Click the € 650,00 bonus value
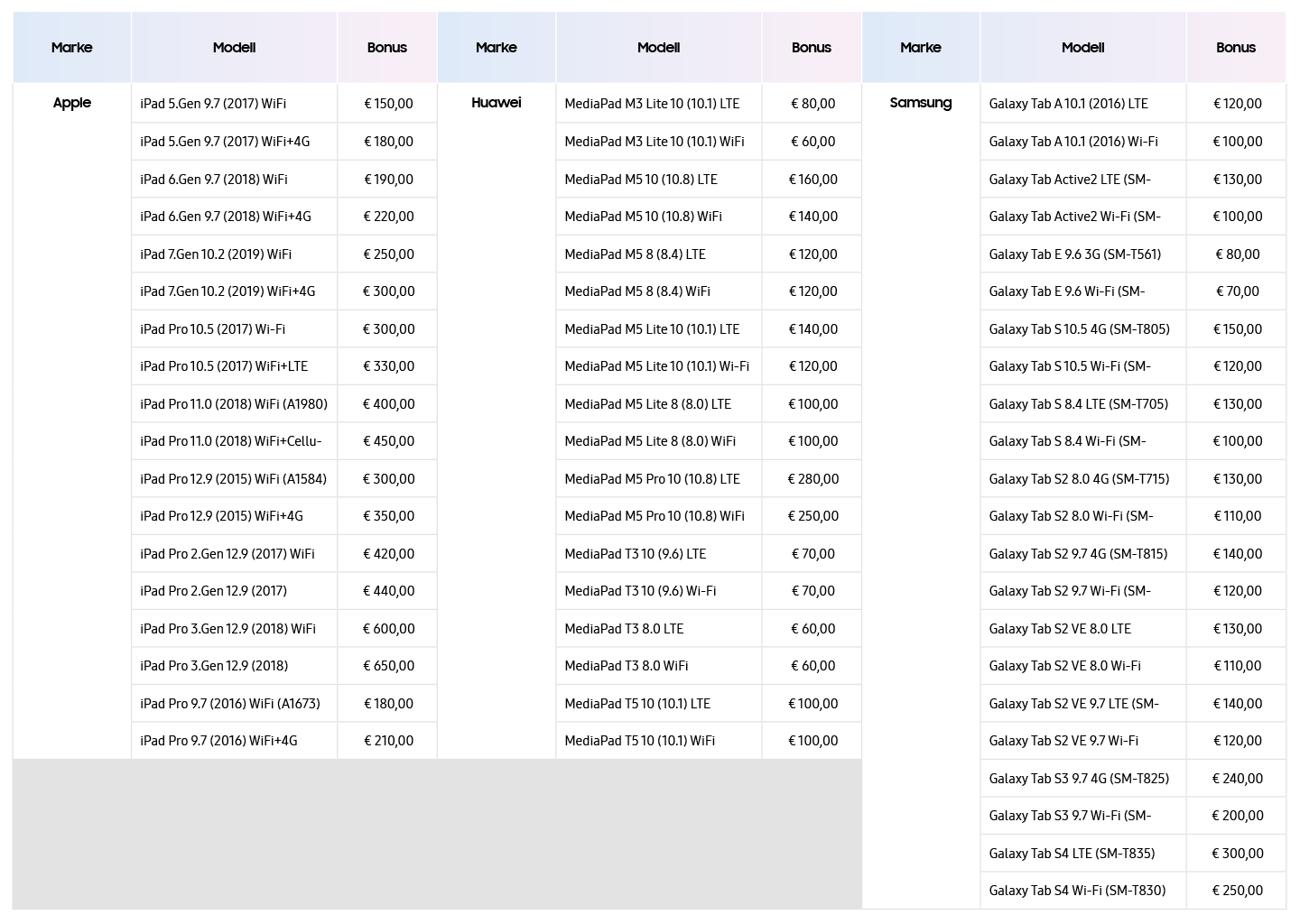This screenshot has width=1300, height=924. coord(388,666)
